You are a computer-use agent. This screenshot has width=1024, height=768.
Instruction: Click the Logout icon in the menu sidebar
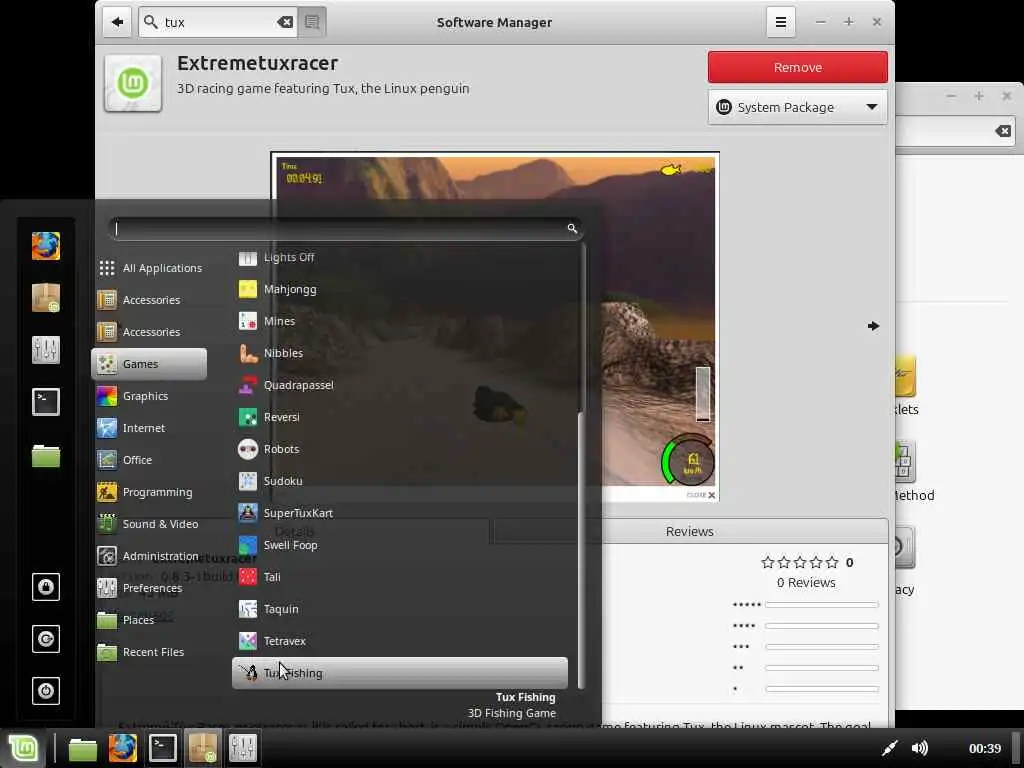click(x=46, y=639)
